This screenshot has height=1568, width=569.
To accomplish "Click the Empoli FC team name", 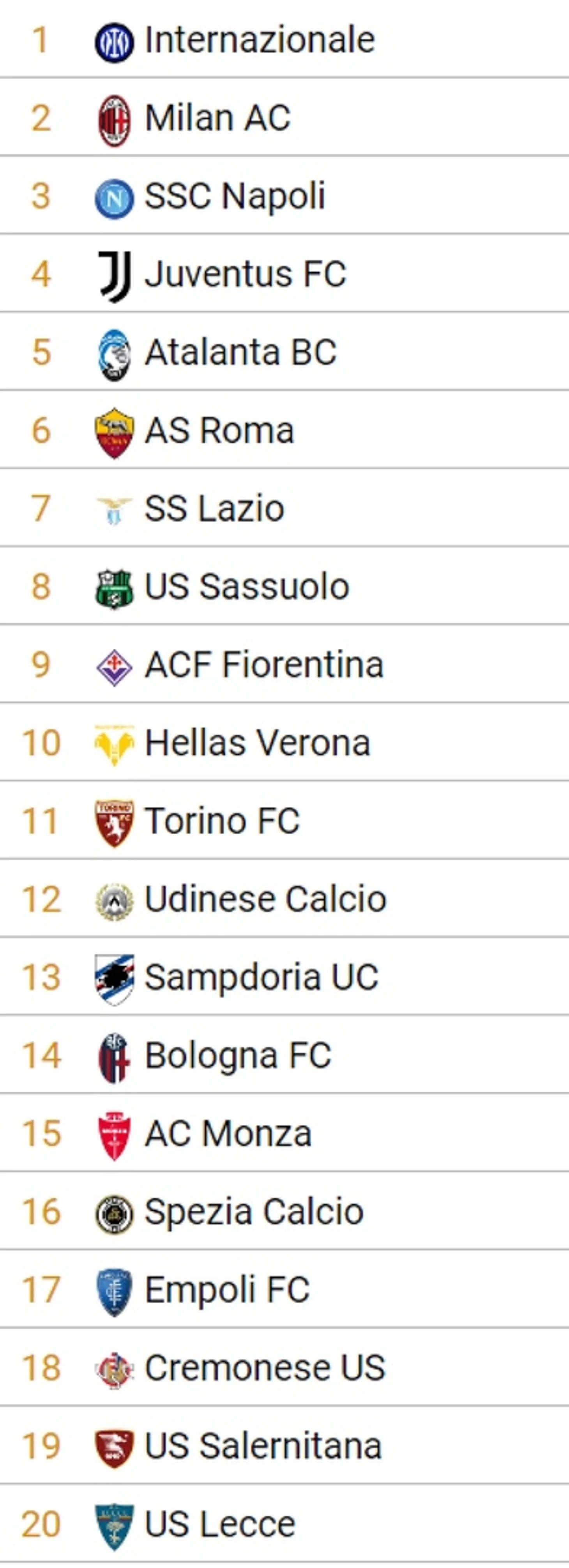I will (227, 1289).
